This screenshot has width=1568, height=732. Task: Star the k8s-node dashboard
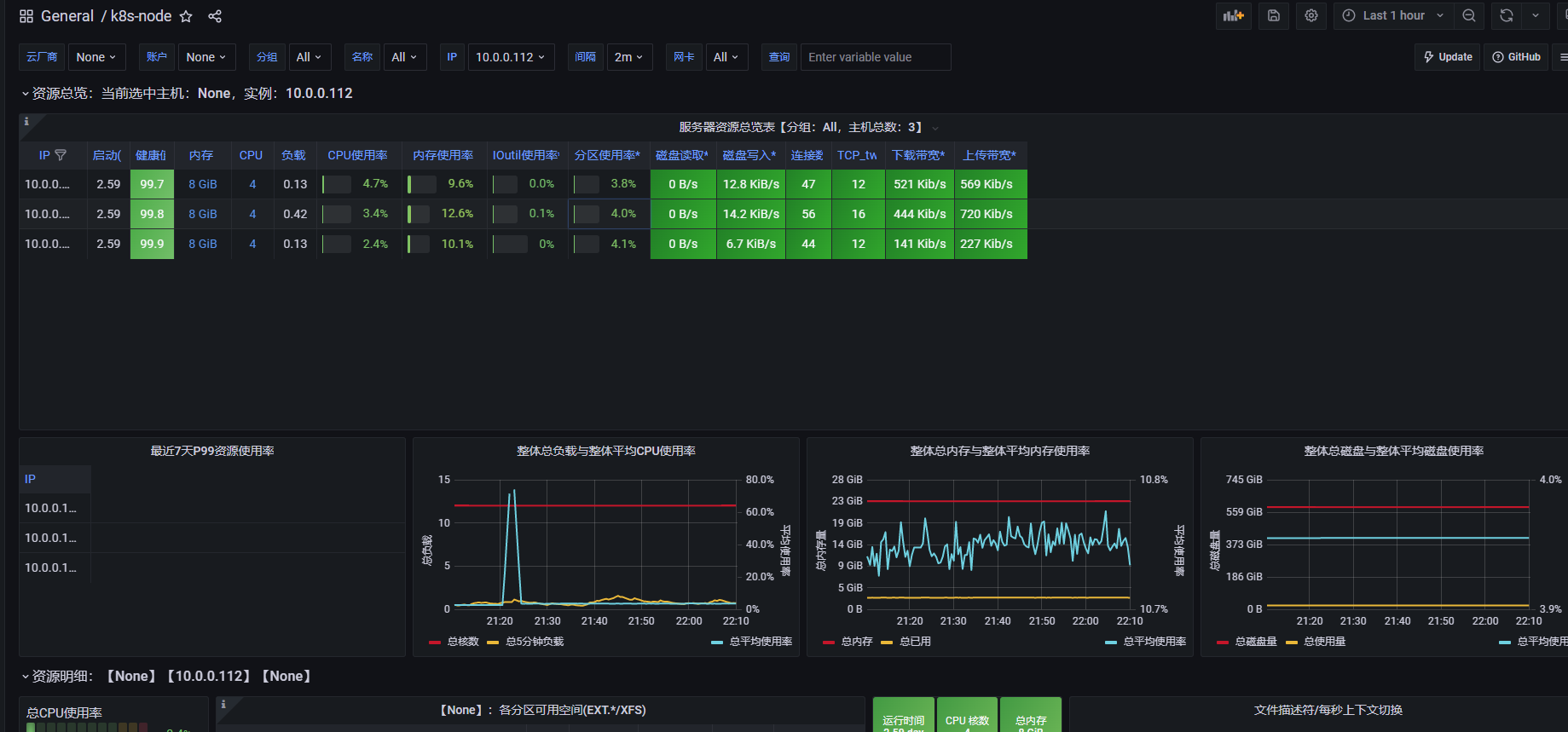[x=186, y=16]
